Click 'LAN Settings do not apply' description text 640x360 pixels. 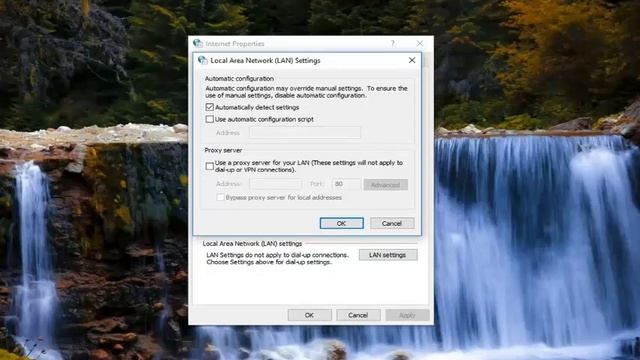click(278, 258)
